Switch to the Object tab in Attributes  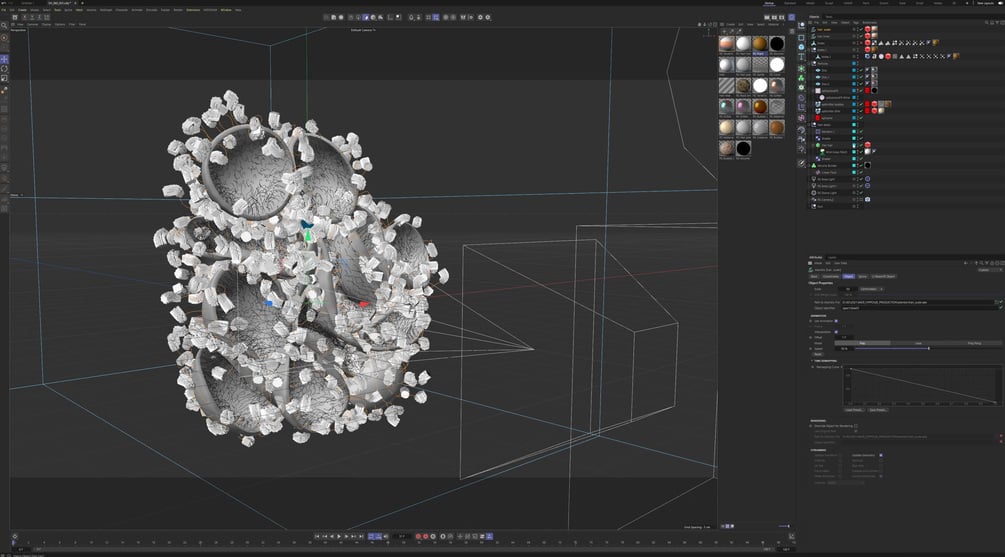(x=849, y=276)
